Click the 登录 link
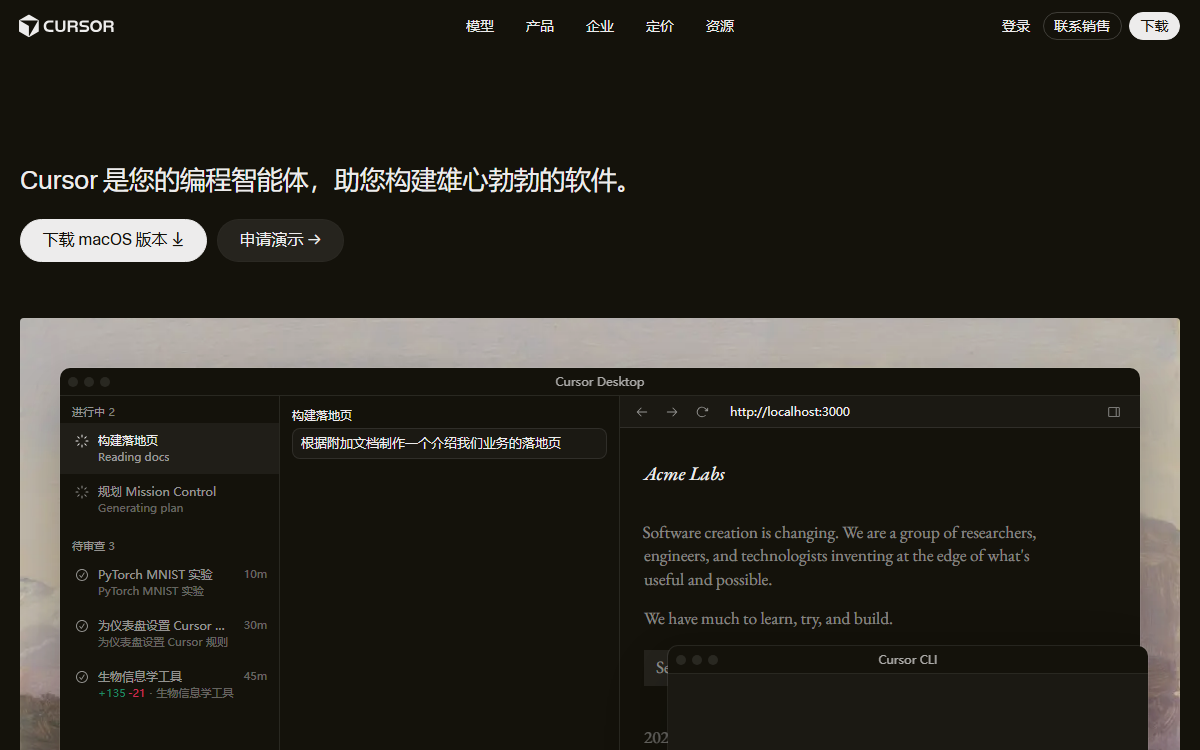The width and height of the screenshot is (1200, 750). [1016, 26]
